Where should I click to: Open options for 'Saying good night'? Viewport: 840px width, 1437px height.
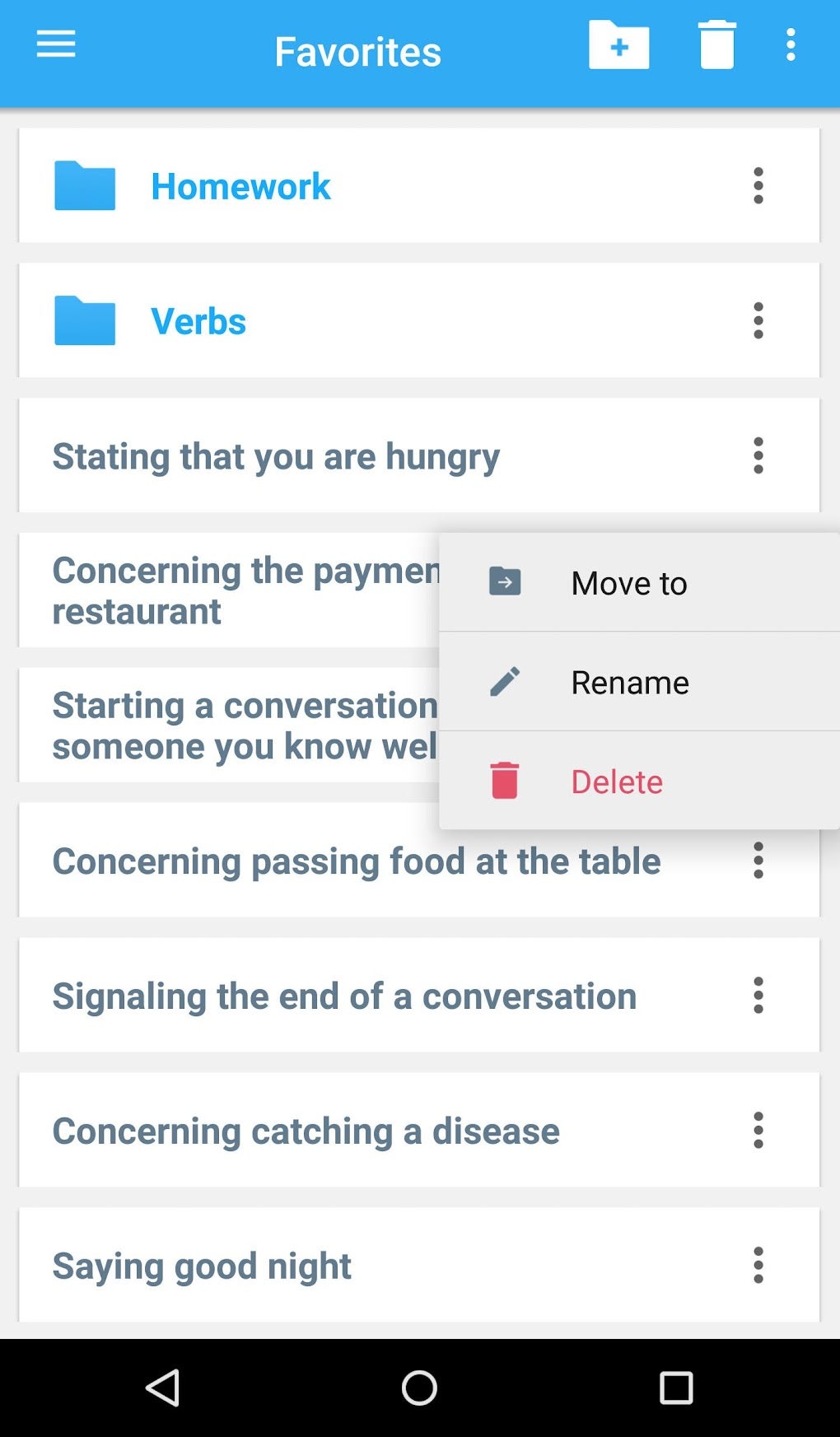click(758, 1266)
